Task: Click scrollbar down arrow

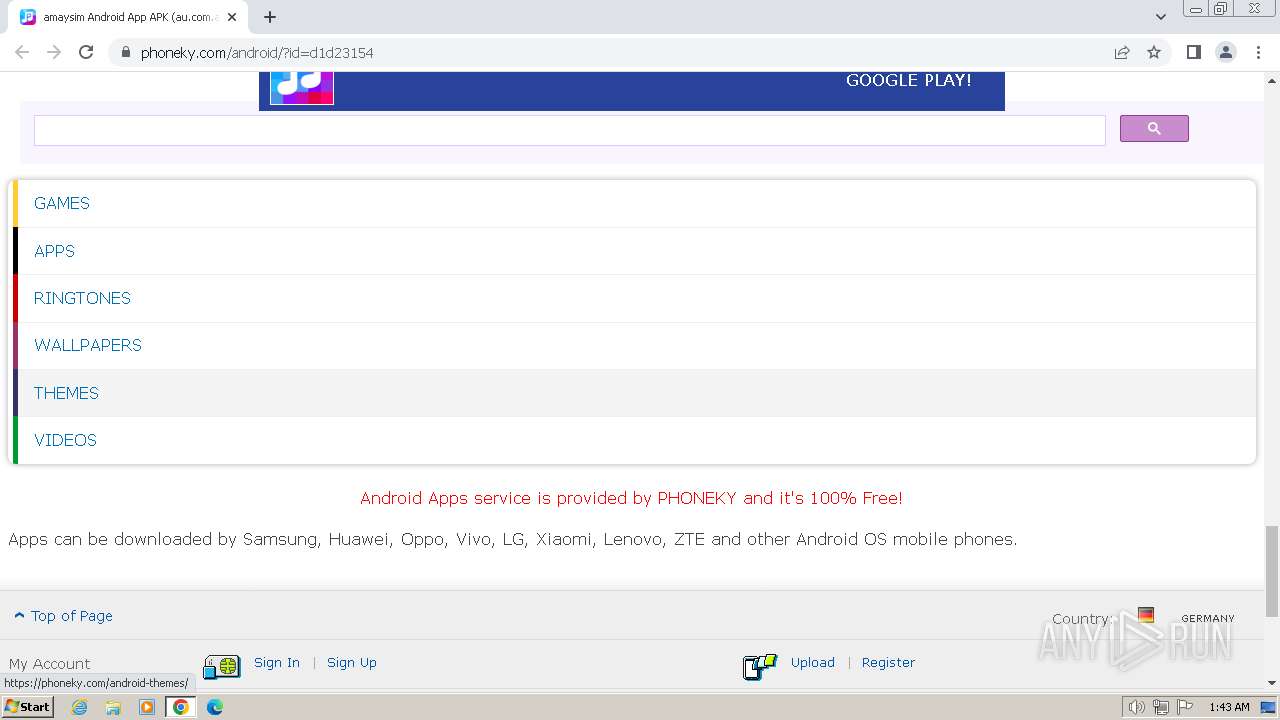Action: 1272,683
